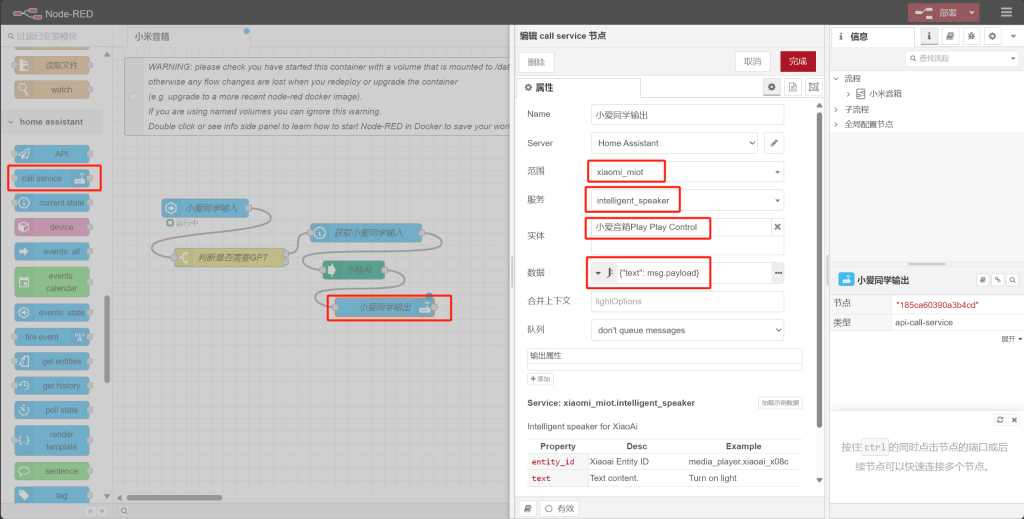Select the events: calendar palette node

click(53, 282)
